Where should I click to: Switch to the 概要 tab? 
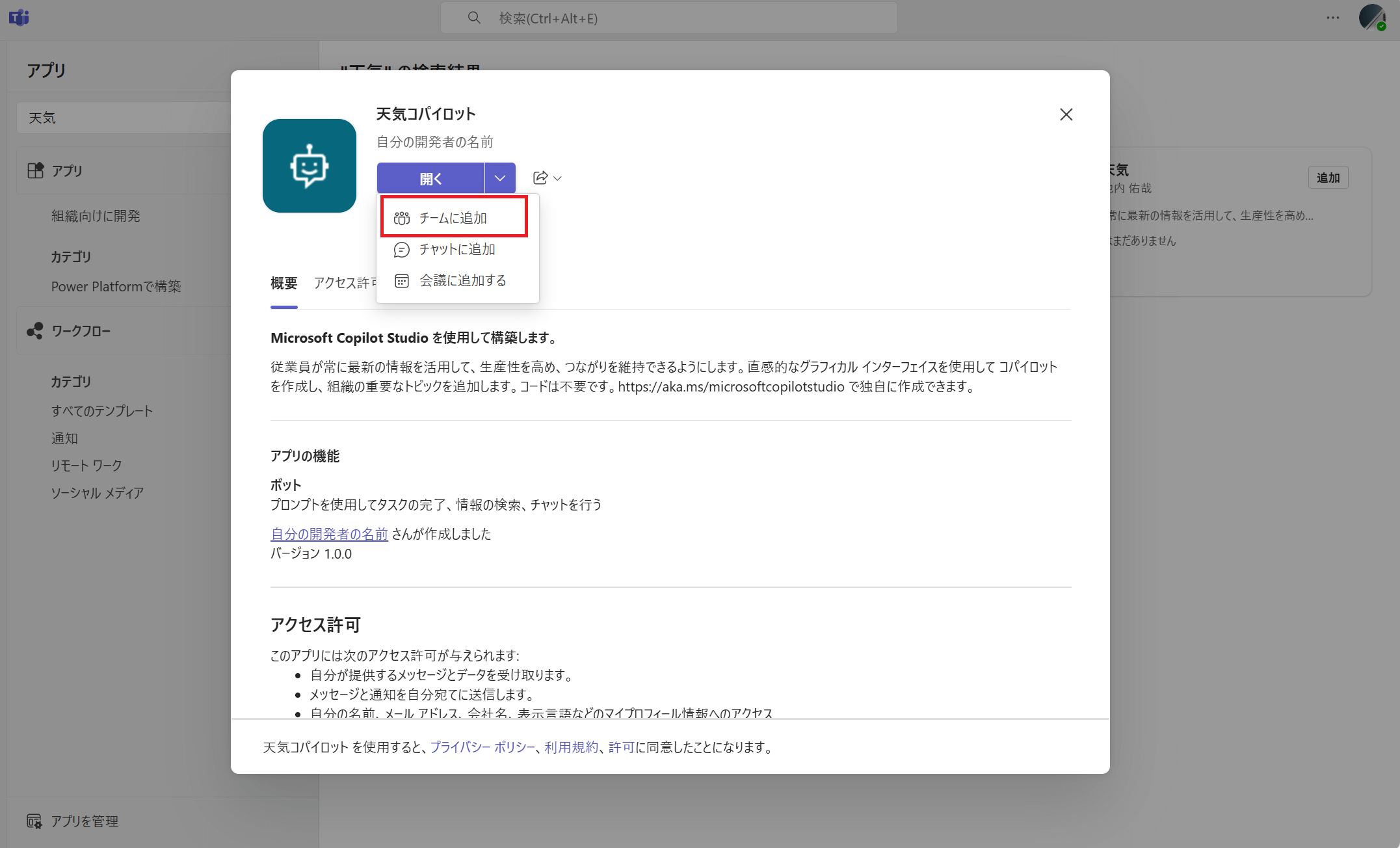tap(284, 283)
